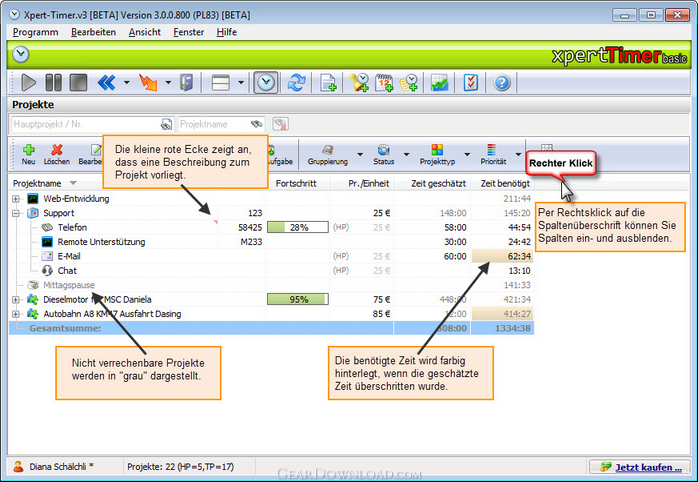Stop the timer with the stop button
This screenshot has height=482, width=698.
[78, 83]
